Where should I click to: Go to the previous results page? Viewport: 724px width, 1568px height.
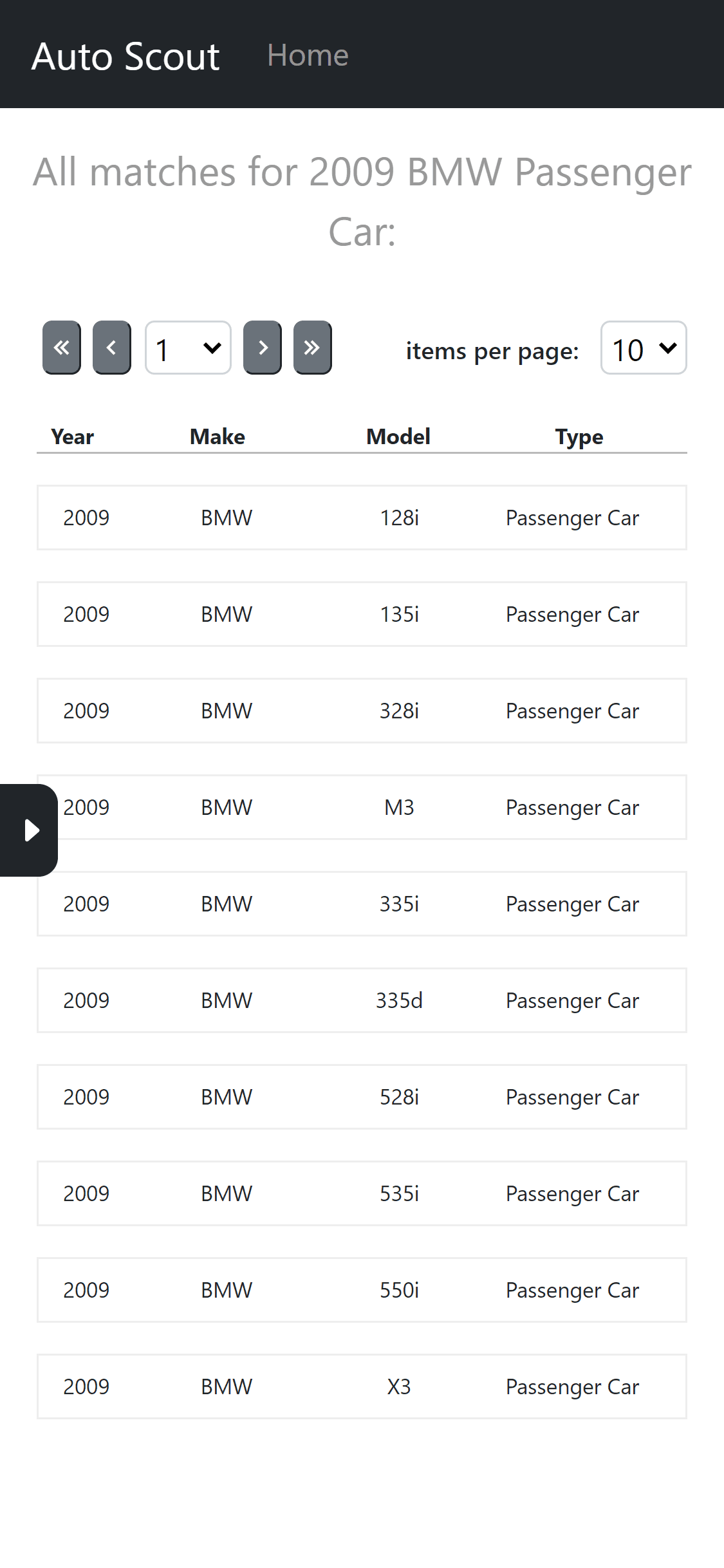click(112, 348)
